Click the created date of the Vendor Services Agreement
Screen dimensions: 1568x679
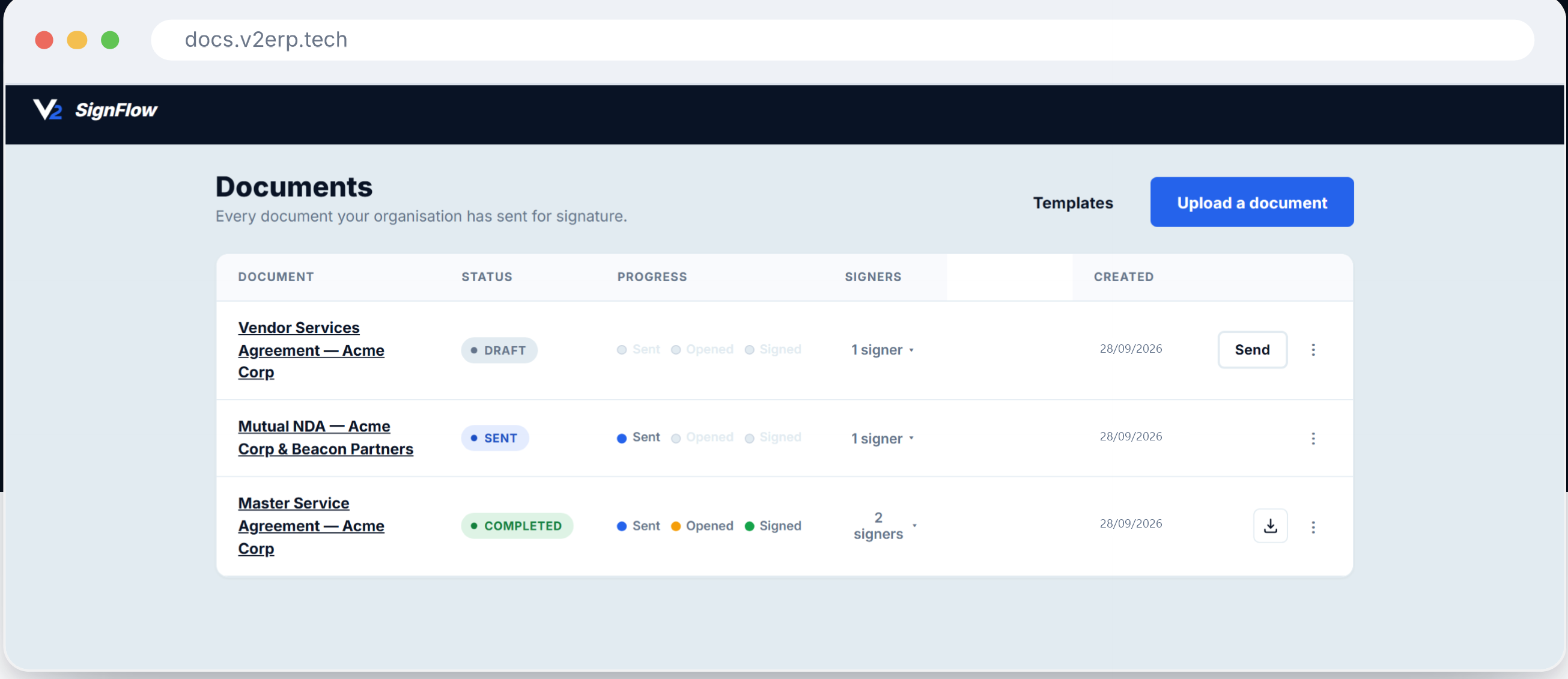pyautogui.click(x=1131, y=349)
